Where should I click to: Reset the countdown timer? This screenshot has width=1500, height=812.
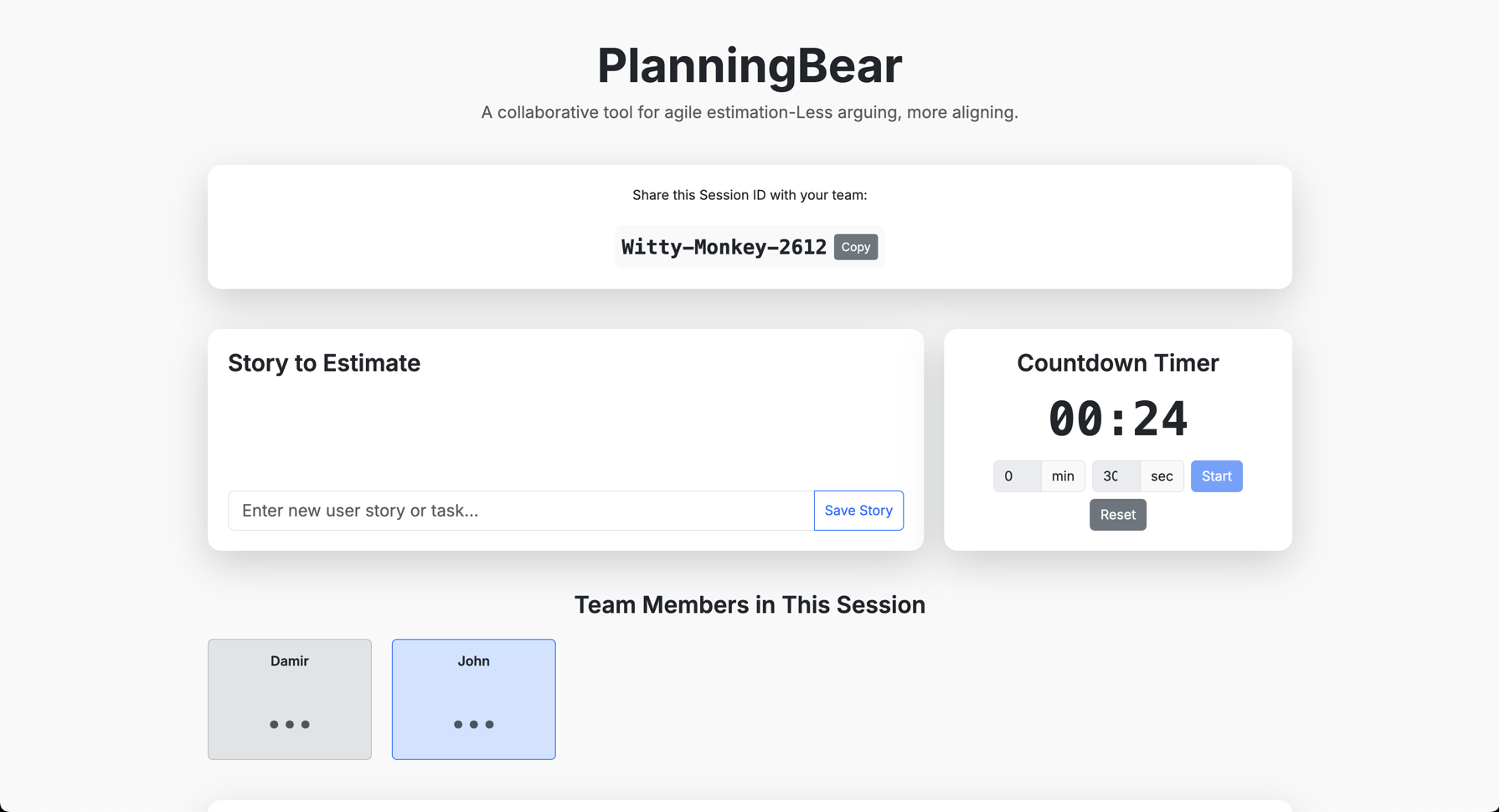[x=1117, y=514]
